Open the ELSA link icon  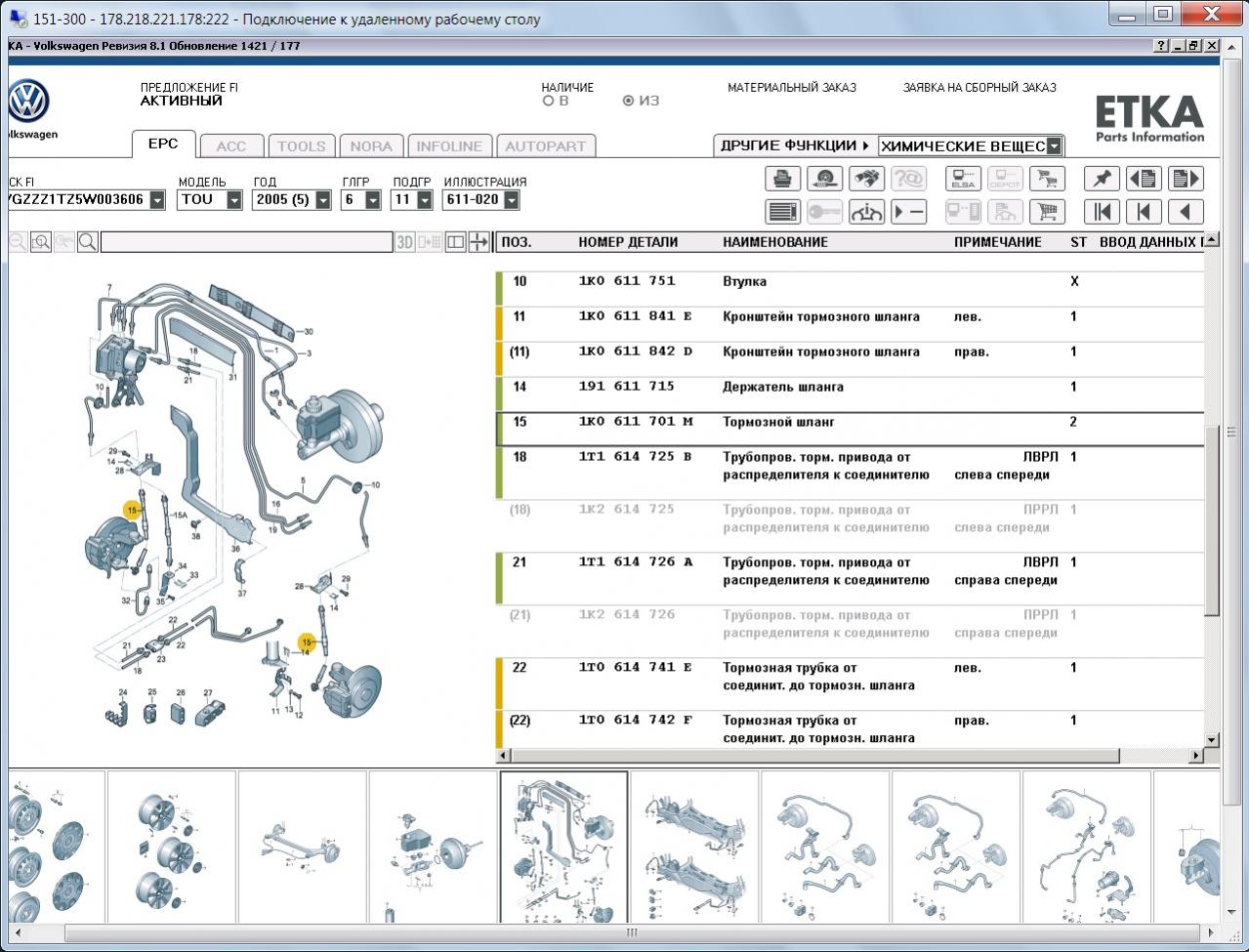963,179
